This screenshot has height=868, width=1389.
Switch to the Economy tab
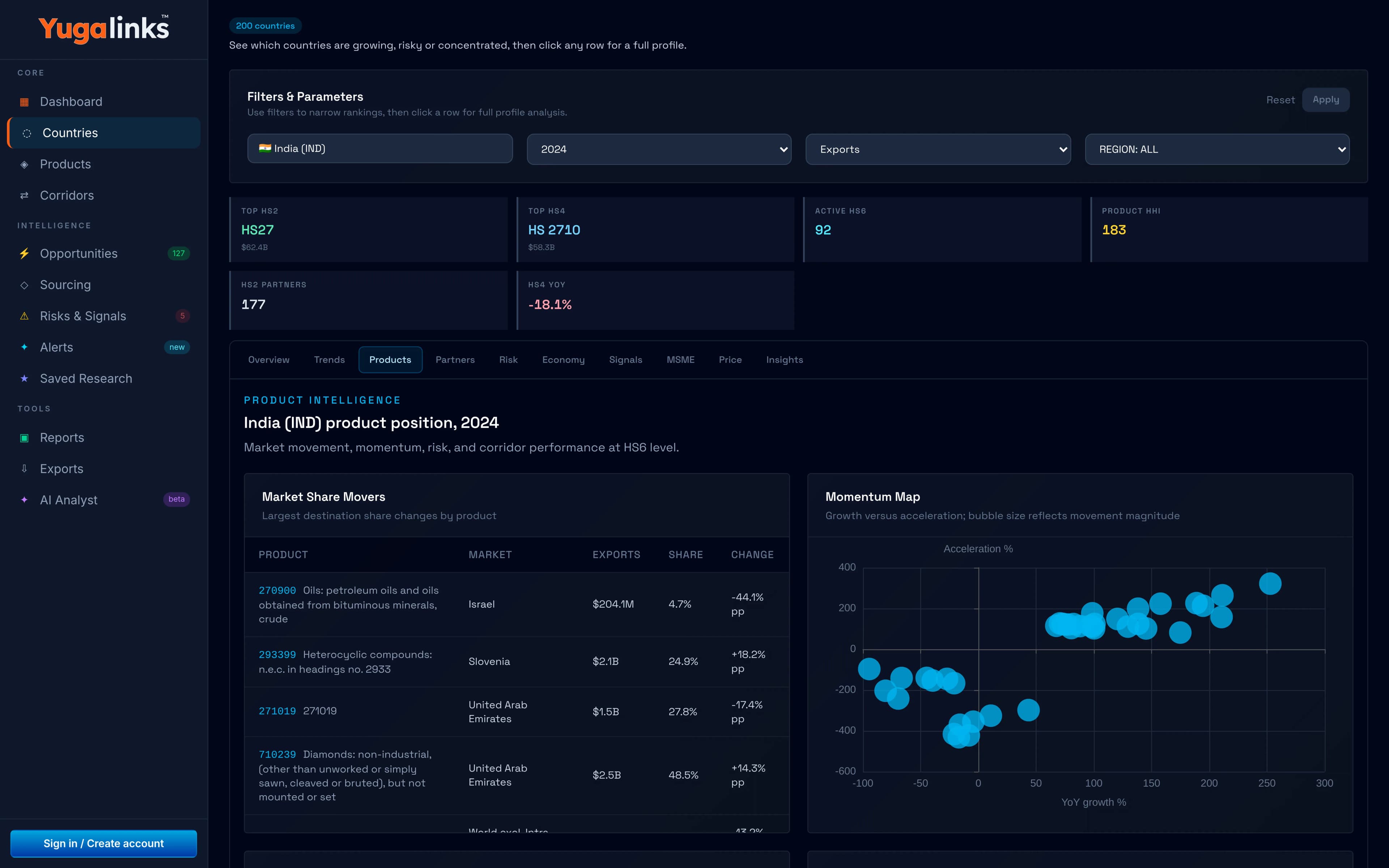tap(564, 360)
